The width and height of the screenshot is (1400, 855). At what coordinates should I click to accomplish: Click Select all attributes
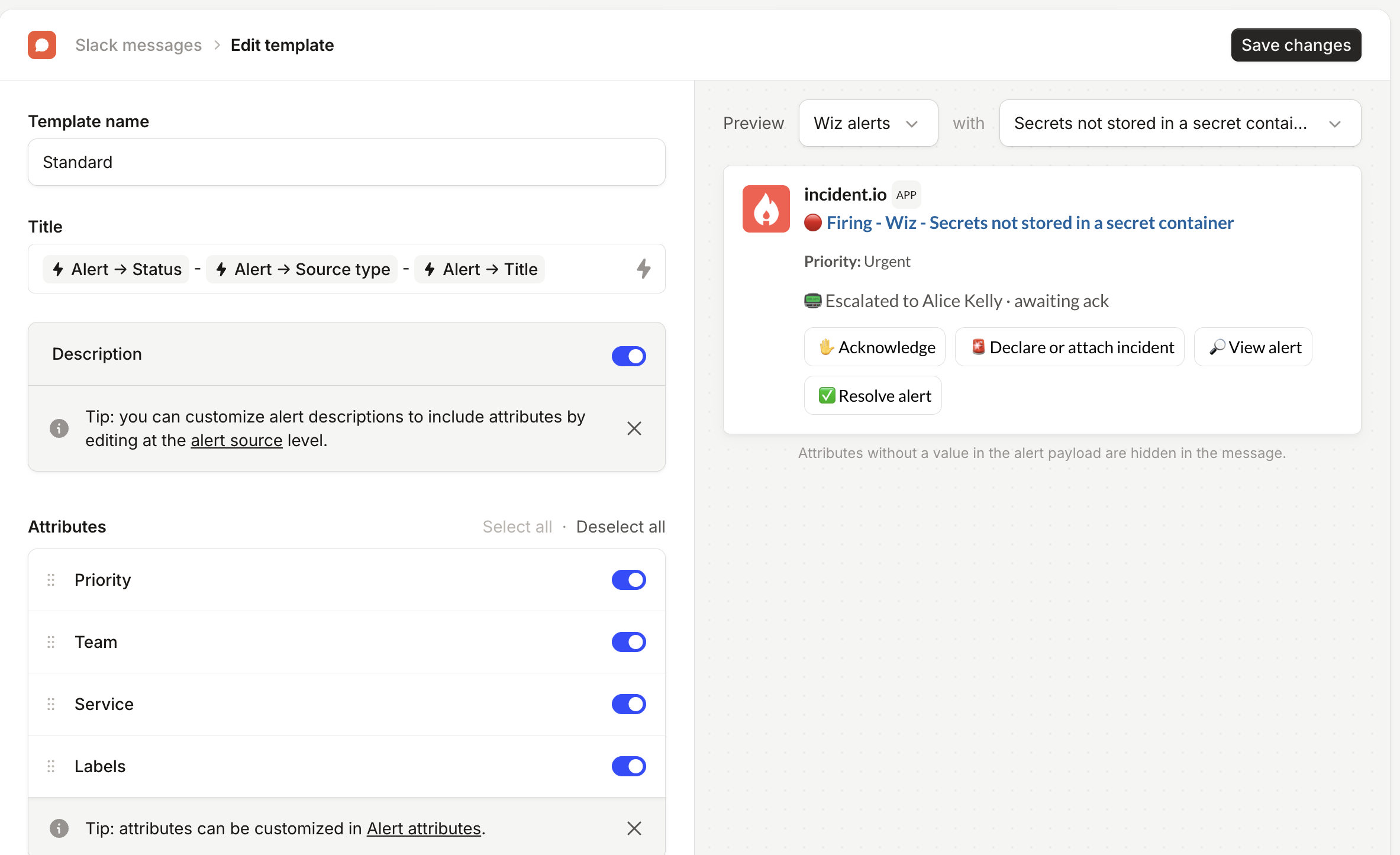[517, 527]
